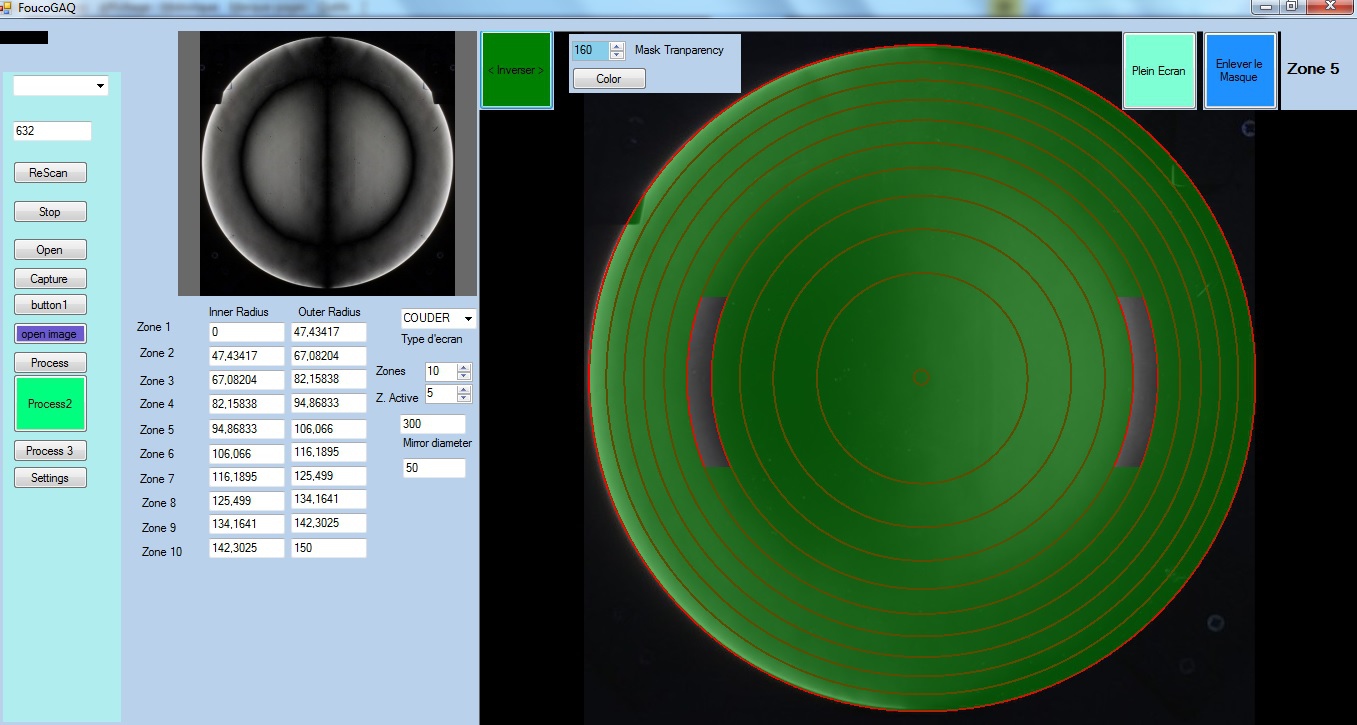Image resolution: width=1357 pixels, height=725 pixels.
Task: Click the Process 3 button
Action: tap(50, 451)
